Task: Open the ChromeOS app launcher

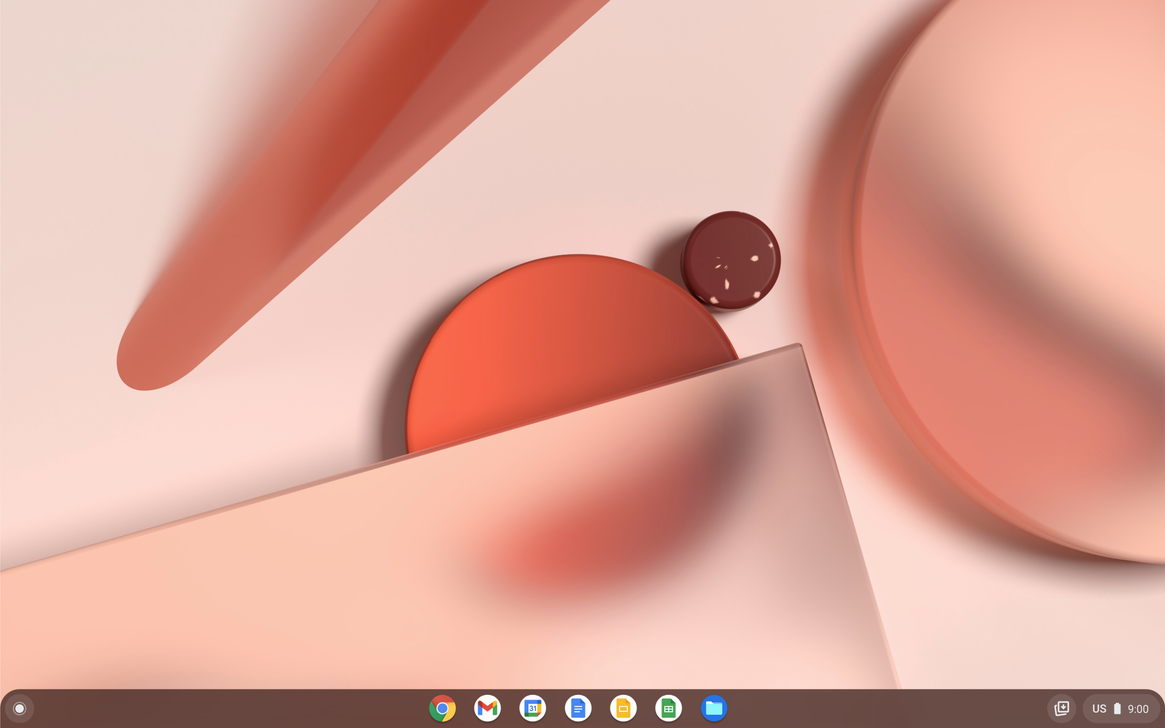Action: coord(19,708)
